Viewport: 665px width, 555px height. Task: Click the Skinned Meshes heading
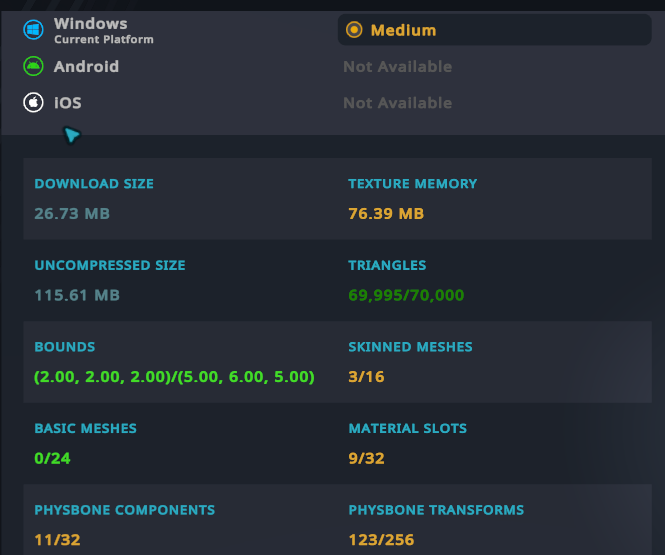point(411,347)
